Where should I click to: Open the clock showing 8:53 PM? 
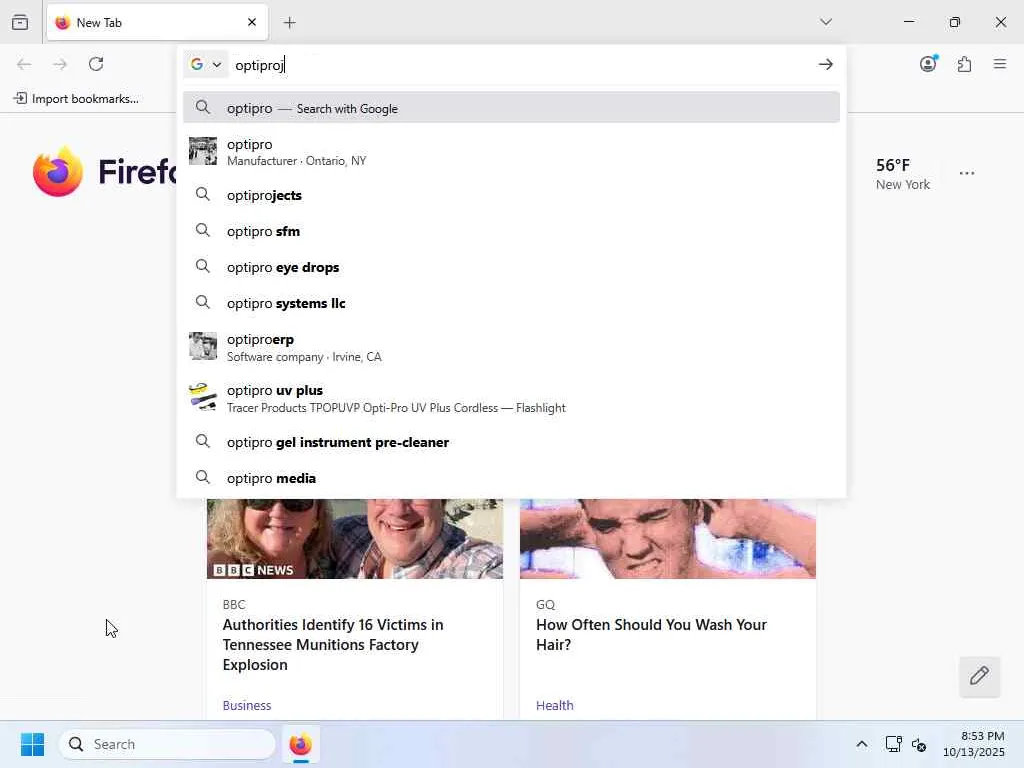pyautogui.click(x=974, y=744)
